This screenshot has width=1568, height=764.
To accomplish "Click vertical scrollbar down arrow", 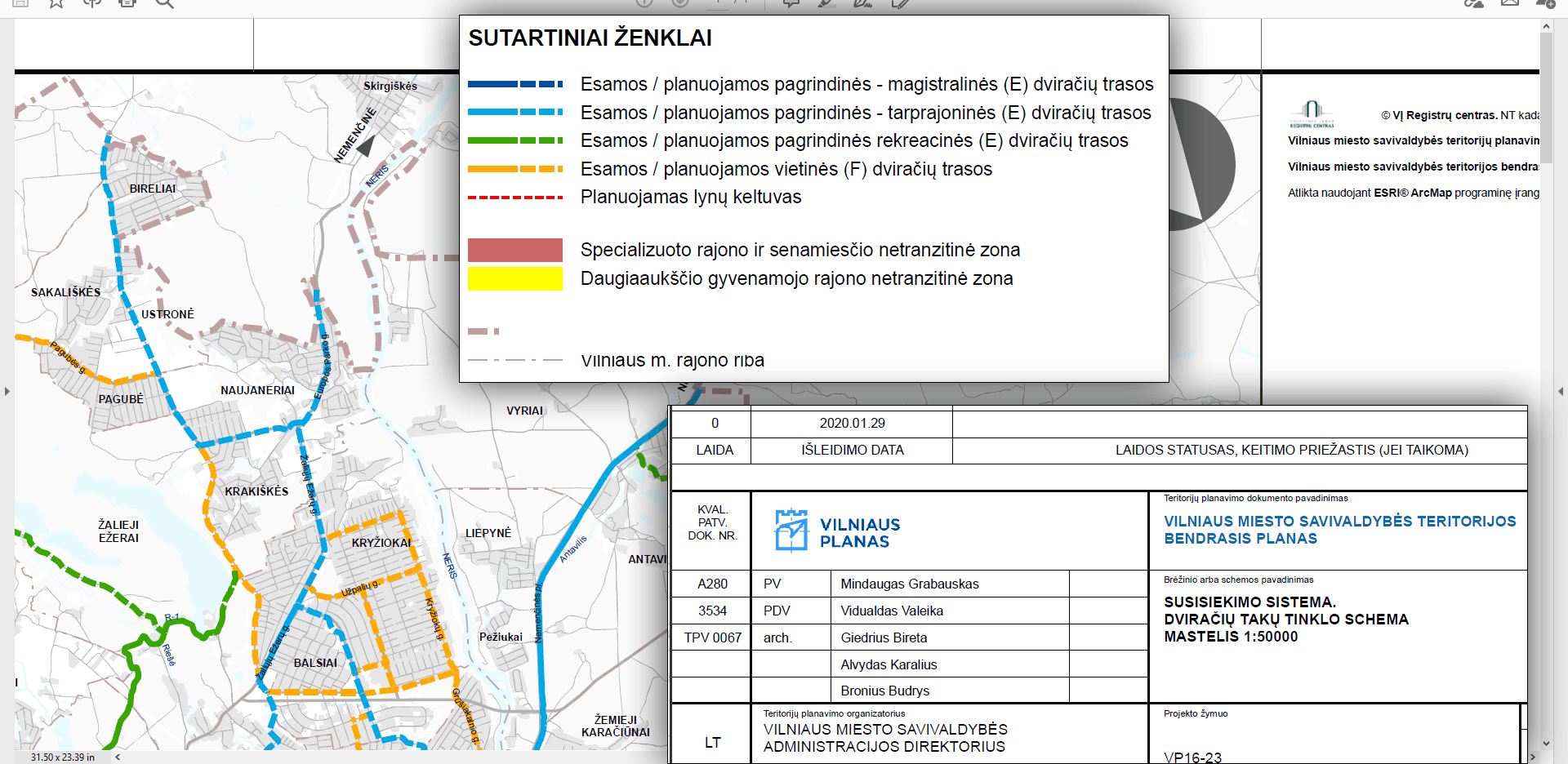I will pos(1545,744).
